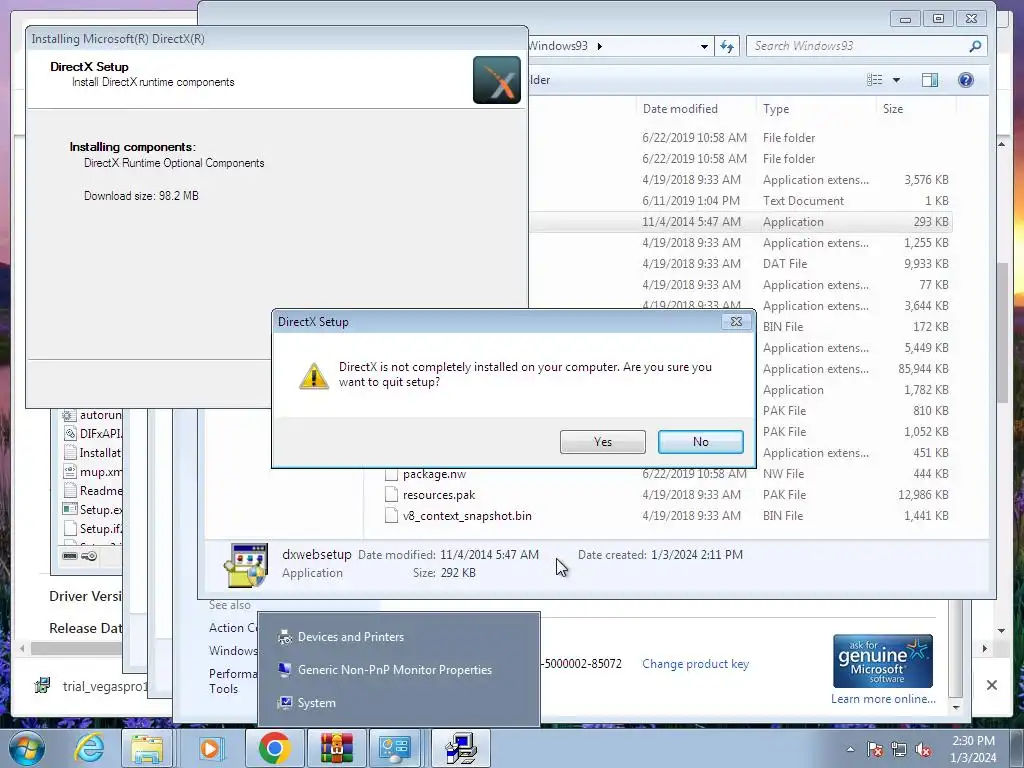This screenshot has width=1024, height=768.
Task: Select autorun file in background window
Action: point(92,415)
